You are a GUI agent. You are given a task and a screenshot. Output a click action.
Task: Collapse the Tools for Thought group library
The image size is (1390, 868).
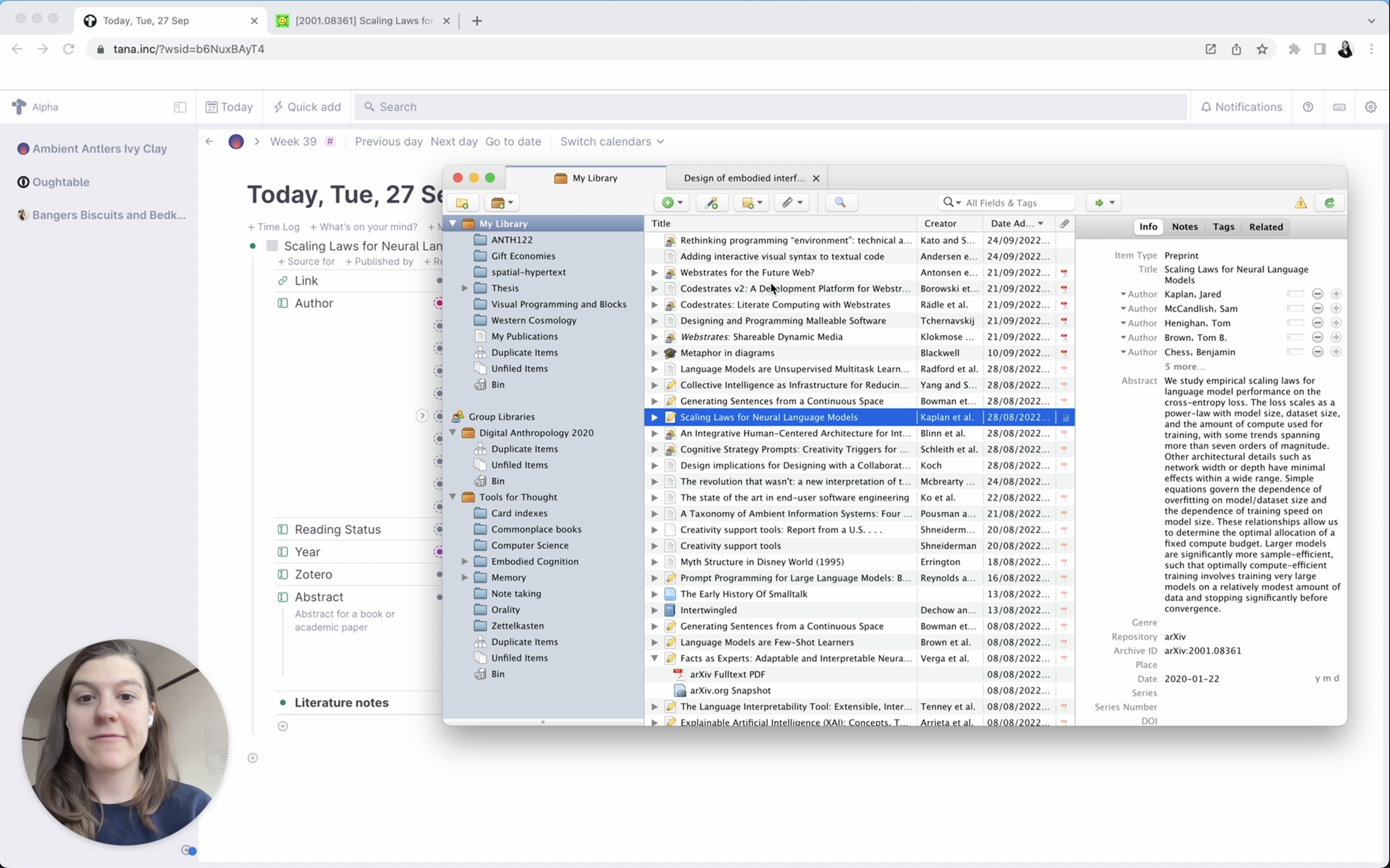click(453, 496)
